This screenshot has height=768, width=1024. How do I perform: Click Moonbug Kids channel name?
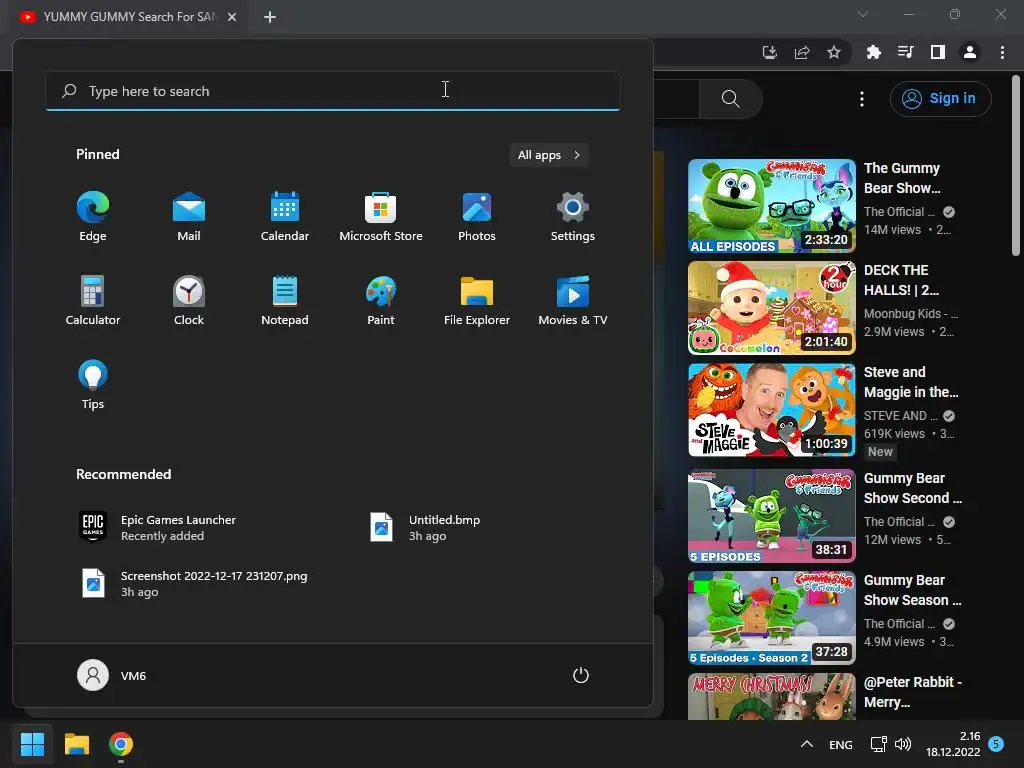click(x=910, y=313)
